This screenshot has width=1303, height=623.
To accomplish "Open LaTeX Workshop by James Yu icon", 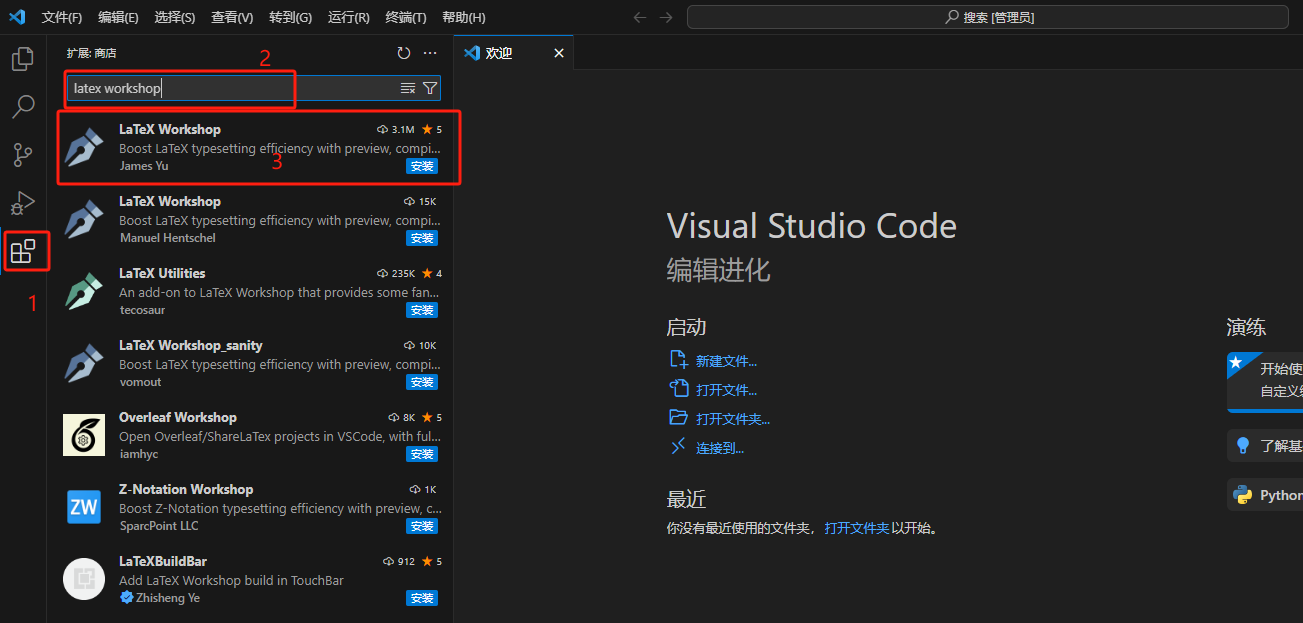I will coord(84,147).
